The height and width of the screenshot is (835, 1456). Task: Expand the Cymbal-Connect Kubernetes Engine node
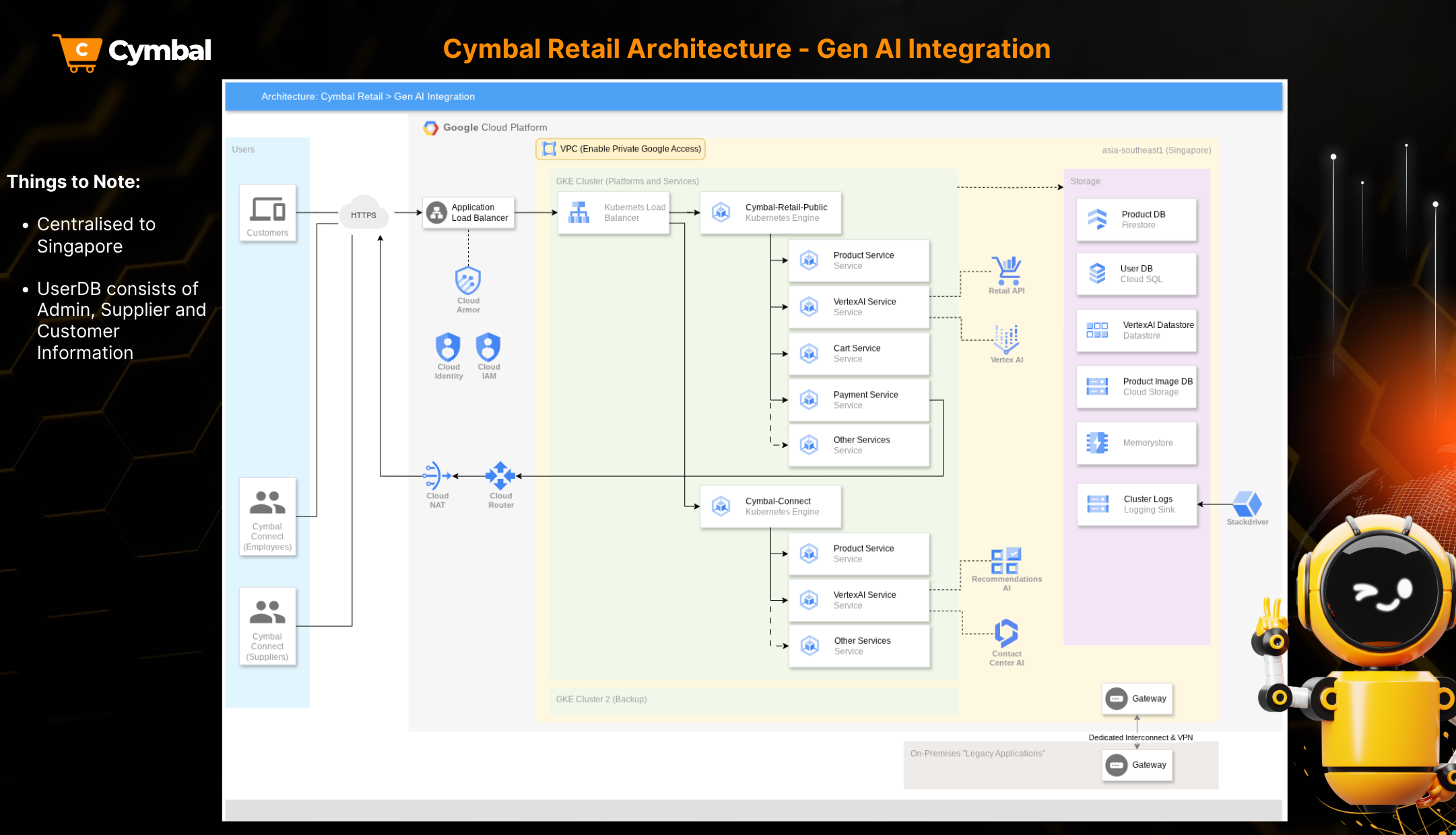[x=770, y=506]
